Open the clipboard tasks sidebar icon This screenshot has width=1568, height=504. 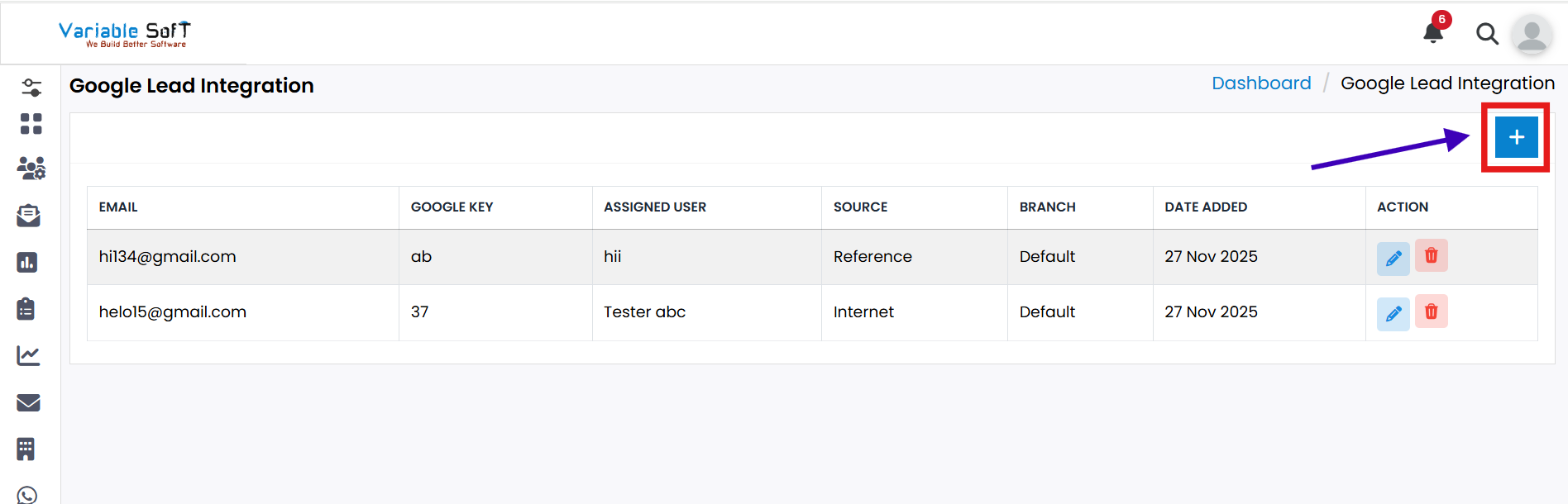[x=26, y=309]
